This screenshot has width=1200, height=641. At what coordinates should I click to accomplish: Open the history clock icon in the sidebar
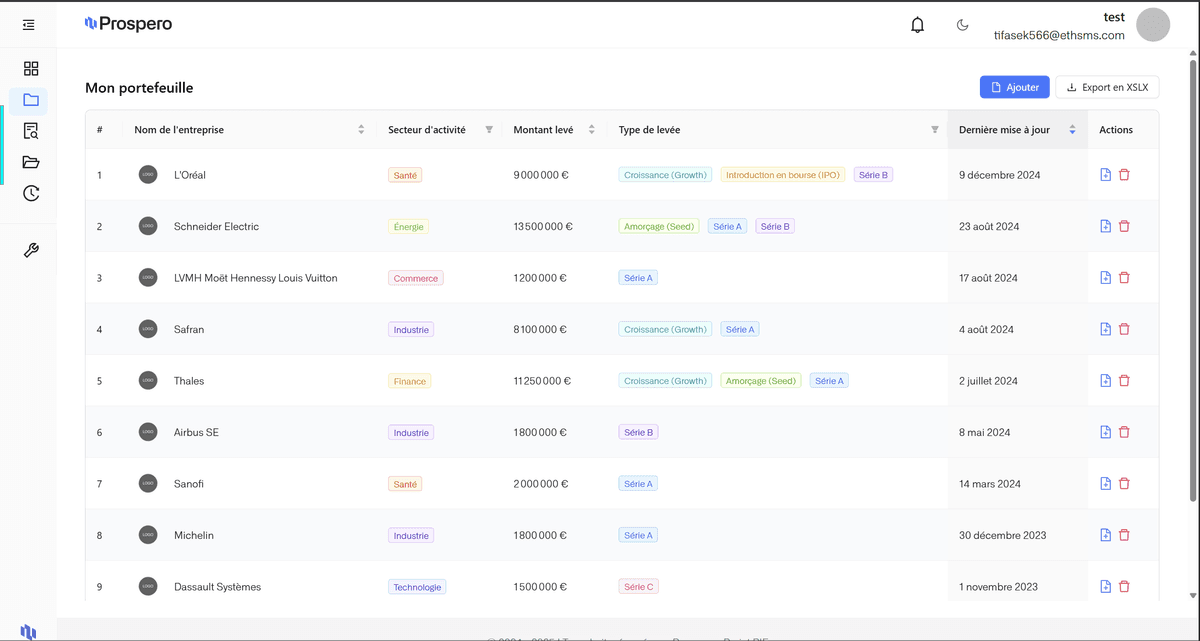tap(30, 193)
